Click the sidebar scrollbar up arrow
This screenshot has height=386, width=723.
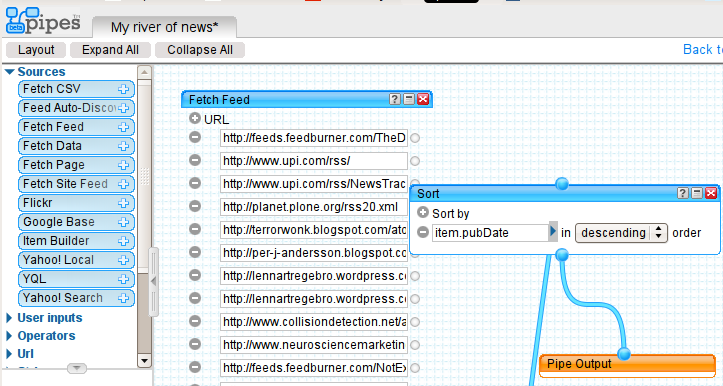pos(144,72)
